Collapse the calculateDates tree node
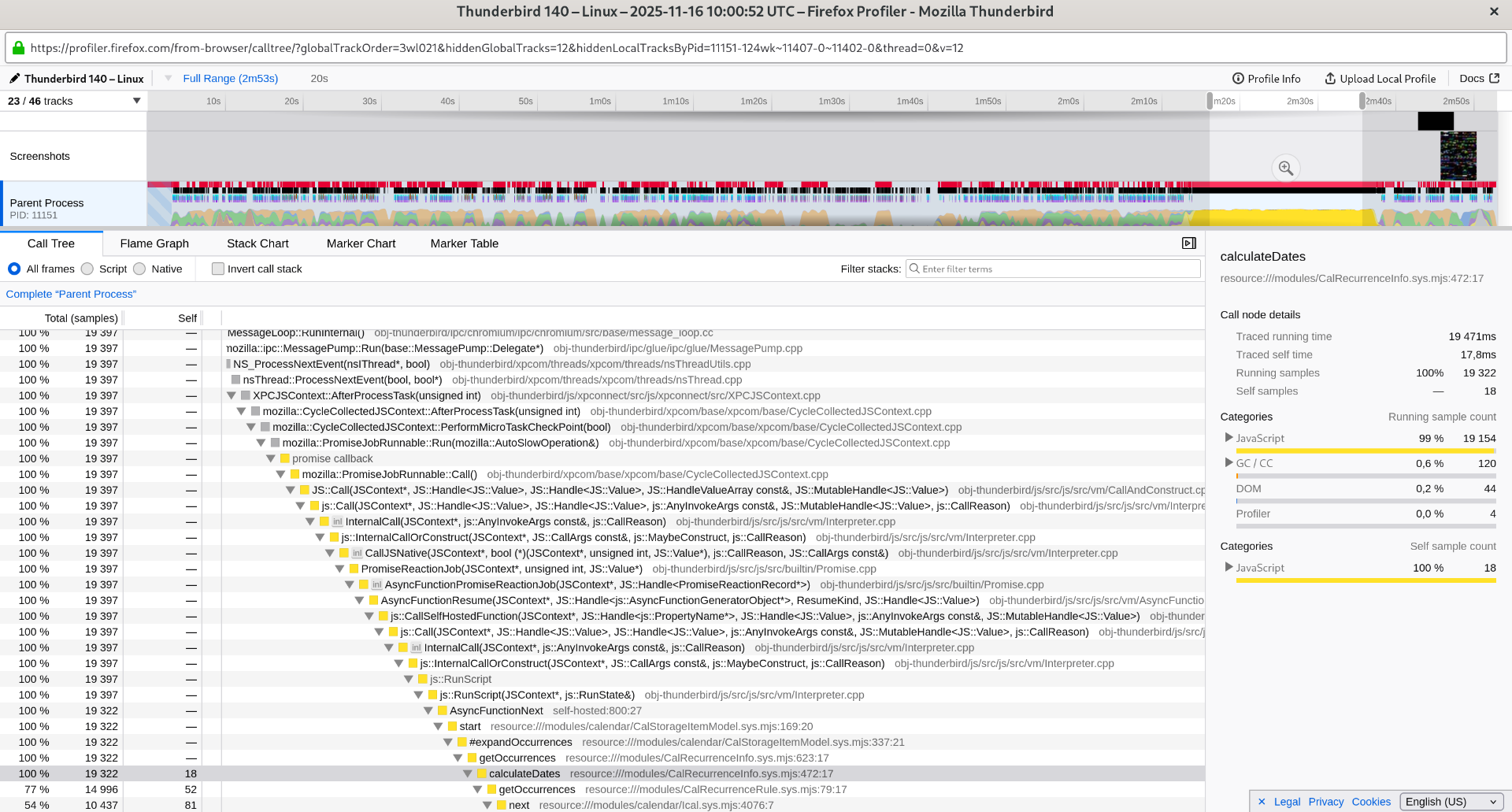The height and width of the screenshot is (812, 1512). pyautogui.click(x=467, y=774)
